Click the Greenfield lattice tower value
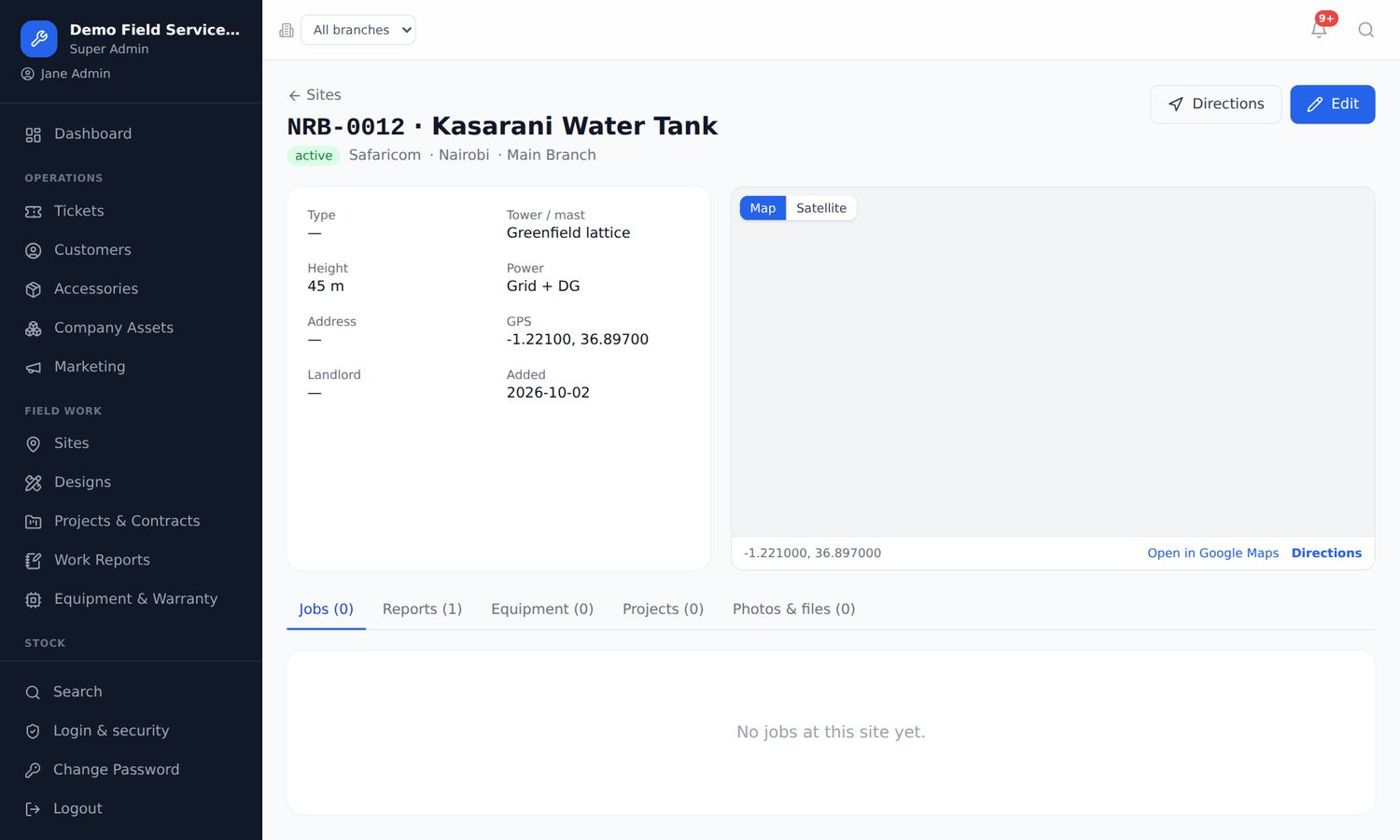Viewport: 1400px width, 840px height. (568, 233)
